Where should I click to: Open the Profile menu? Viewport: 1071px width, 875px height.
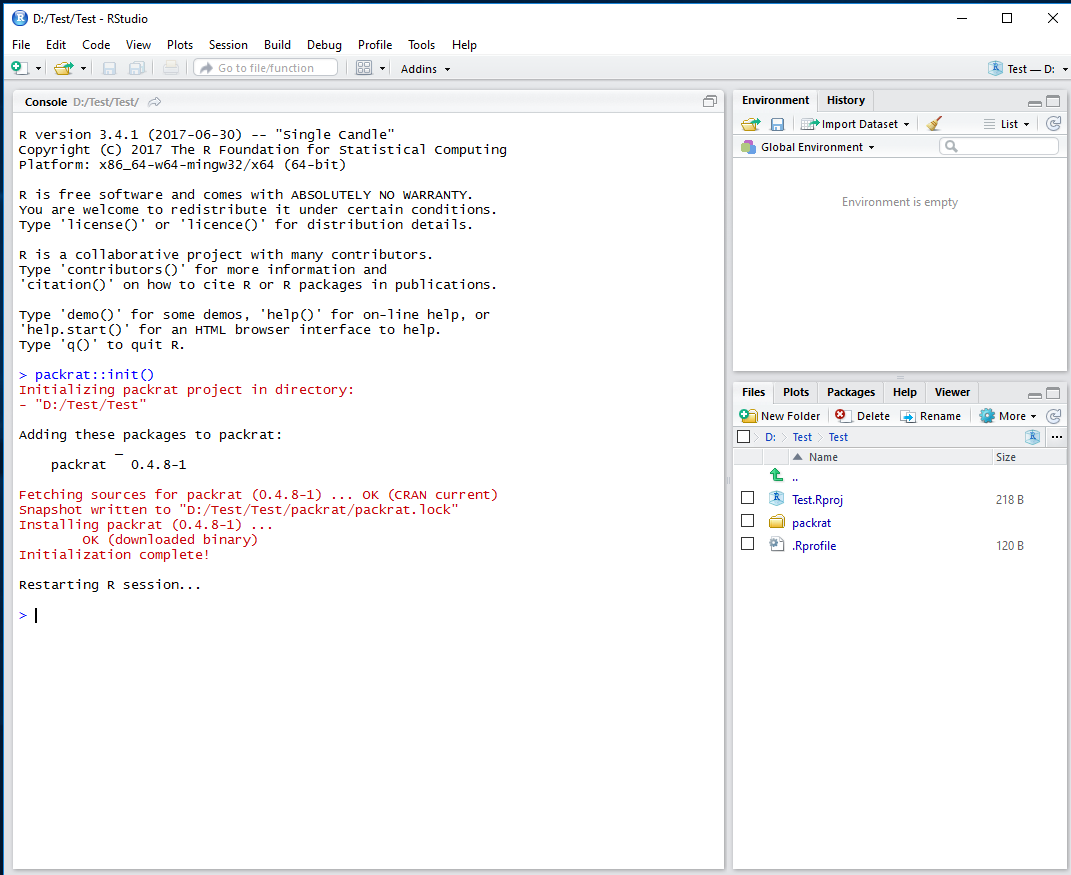(375, 44)
